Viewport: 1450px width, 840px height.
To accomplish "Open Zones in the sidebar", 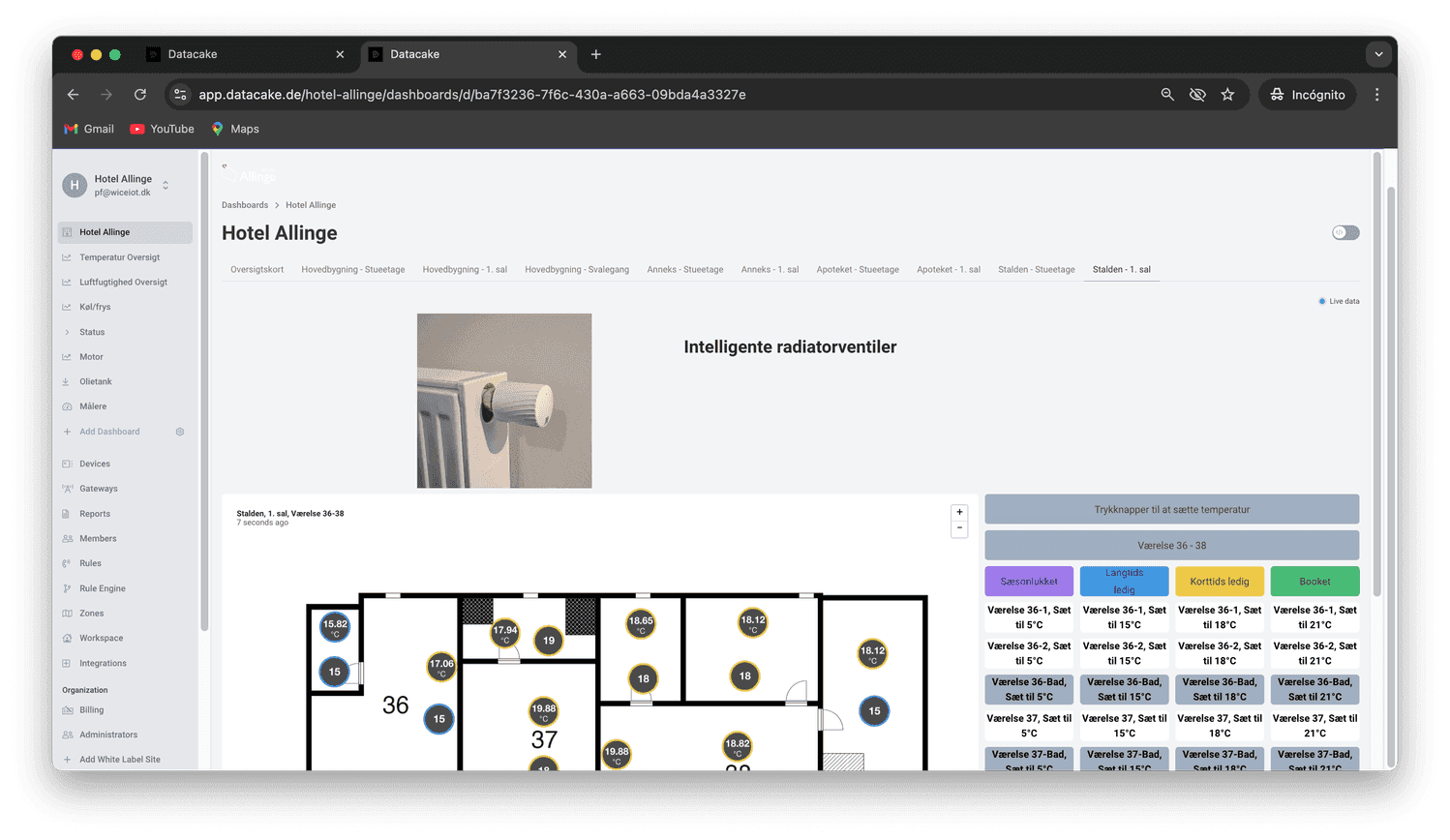I will pyautogui.click(x=92, y=614).
